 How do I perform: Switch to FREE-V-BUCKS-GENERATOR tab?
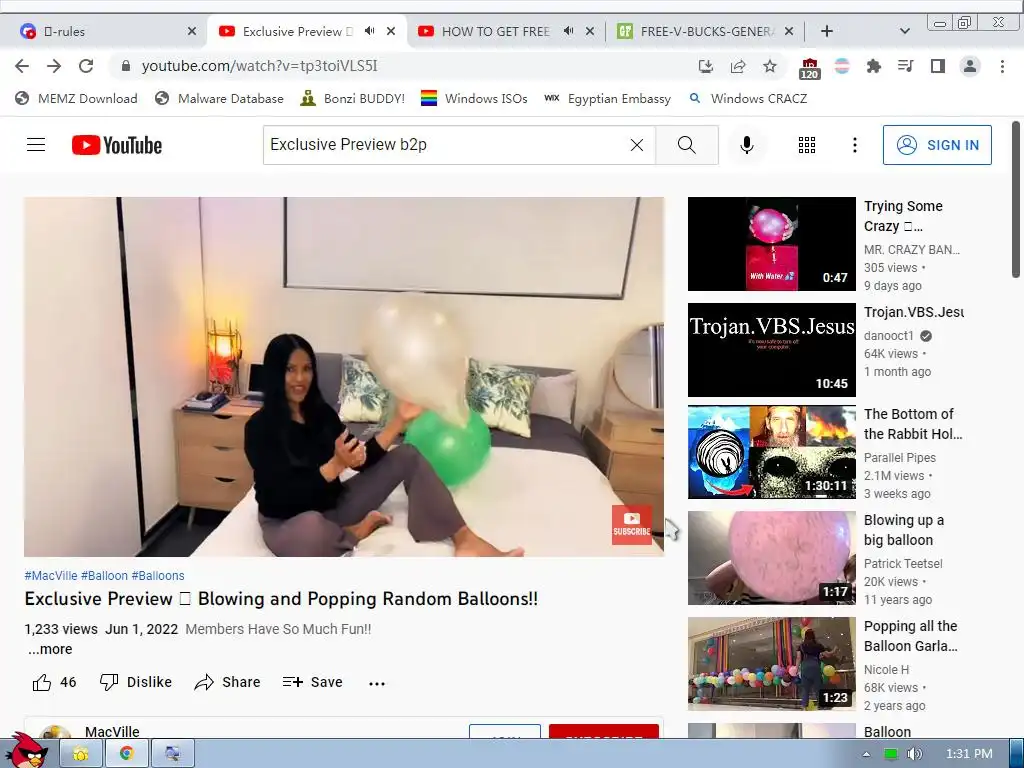pyautogui.click(x=707, y=31)
